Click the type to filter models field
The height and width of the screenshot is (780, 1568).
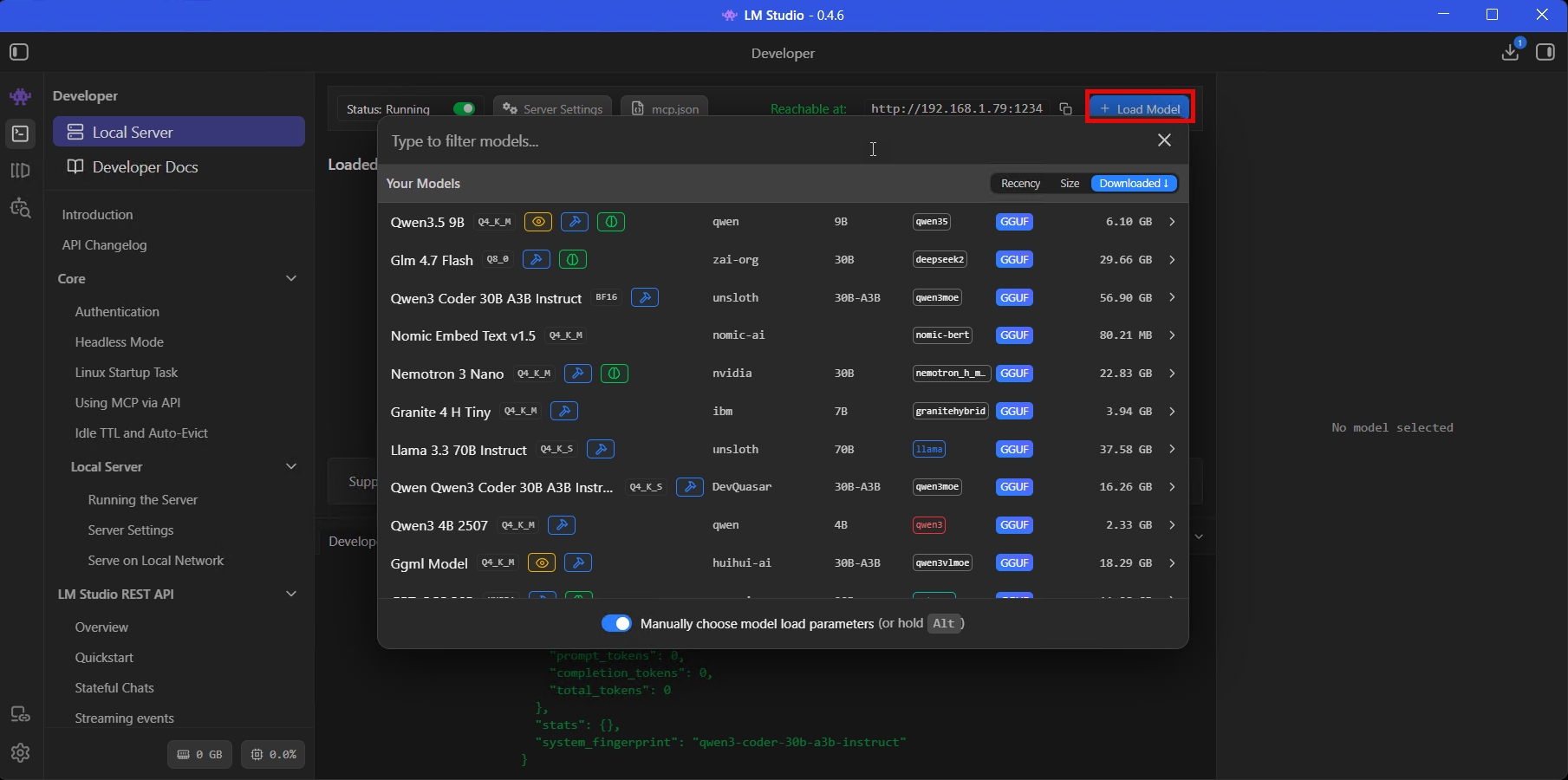607,140
